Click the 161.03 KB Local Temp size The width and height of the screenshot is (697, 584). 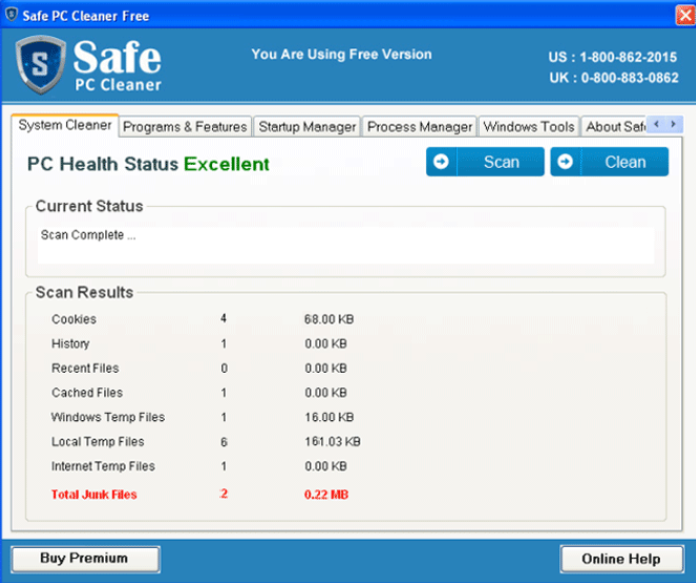(332, 441)
